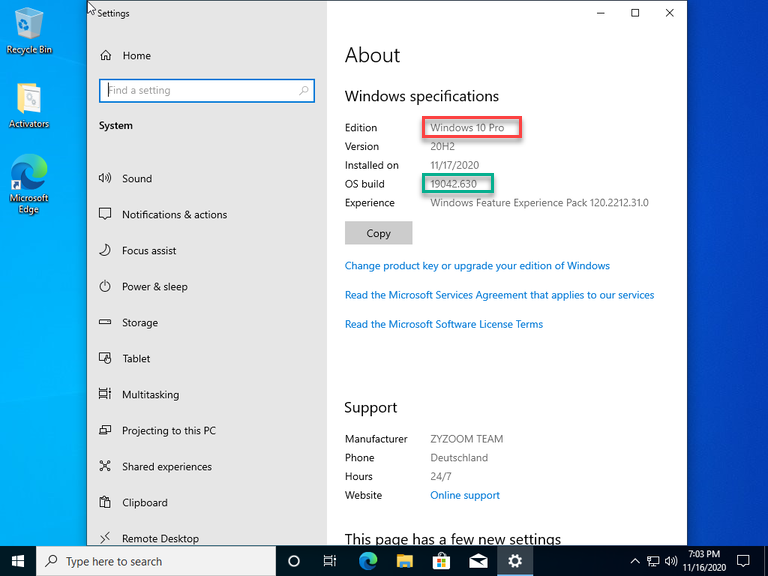Click Settings gear on taskbar

[x=515, y=561]
